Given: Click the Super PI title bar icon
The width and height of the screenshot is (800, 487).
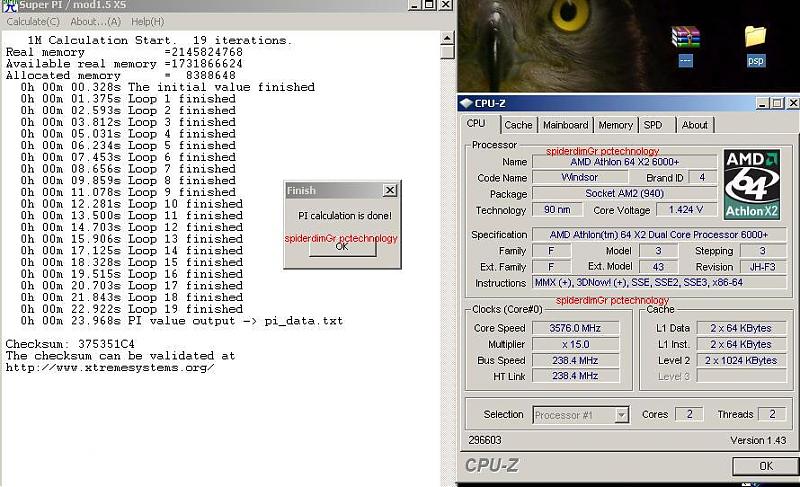Looking at the screenshot, I should point(9,6).
